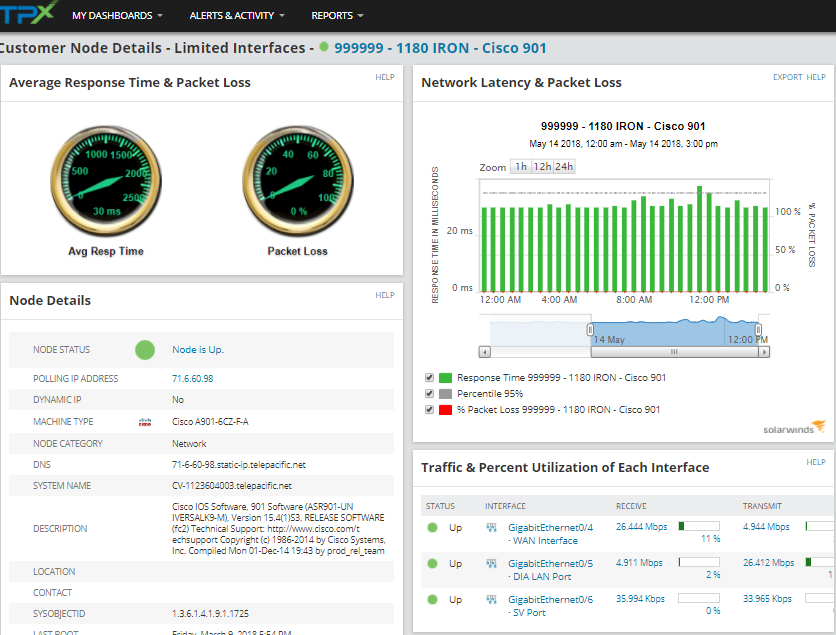The height and width of the screenshot is (635, 836).
Task: Set chart zoom to 1h
Action: pyautogui.click(x=521, y=167)
